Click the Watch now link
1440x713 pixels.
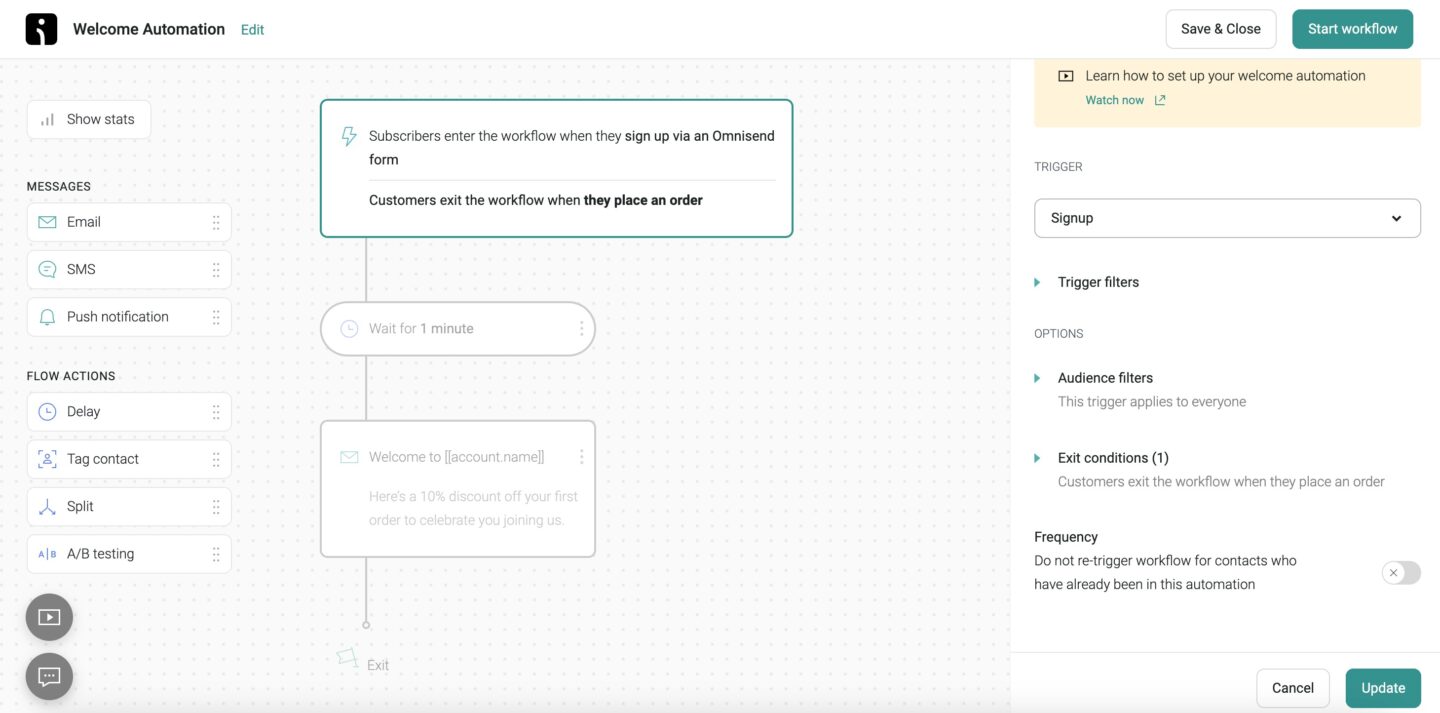1114,99
